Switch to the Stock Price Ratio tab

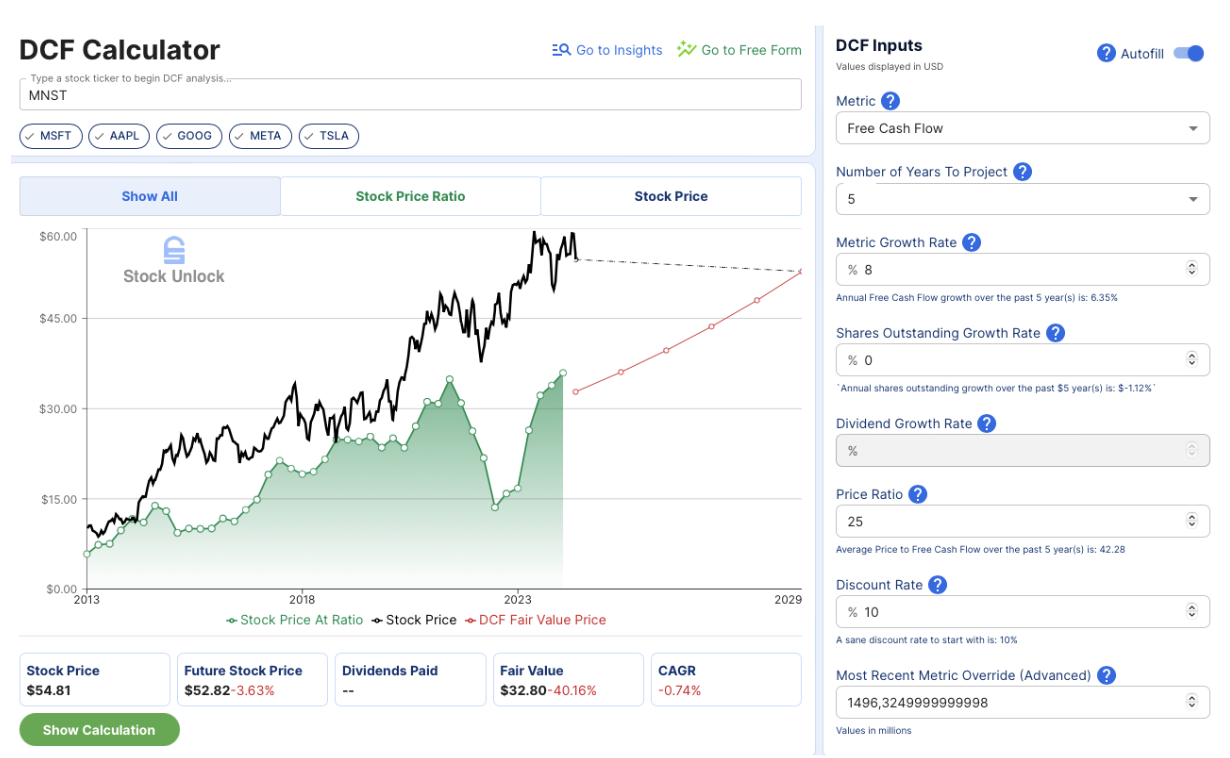tap(410, 196)
